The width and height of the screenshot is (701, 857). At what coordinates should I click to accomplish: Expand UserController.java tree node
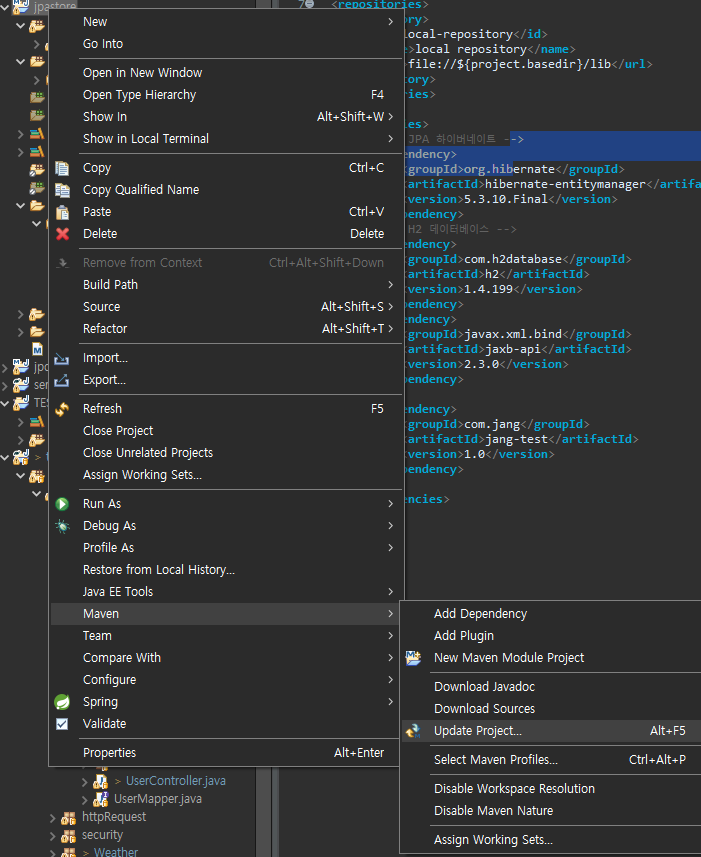[x=85, y=782]
